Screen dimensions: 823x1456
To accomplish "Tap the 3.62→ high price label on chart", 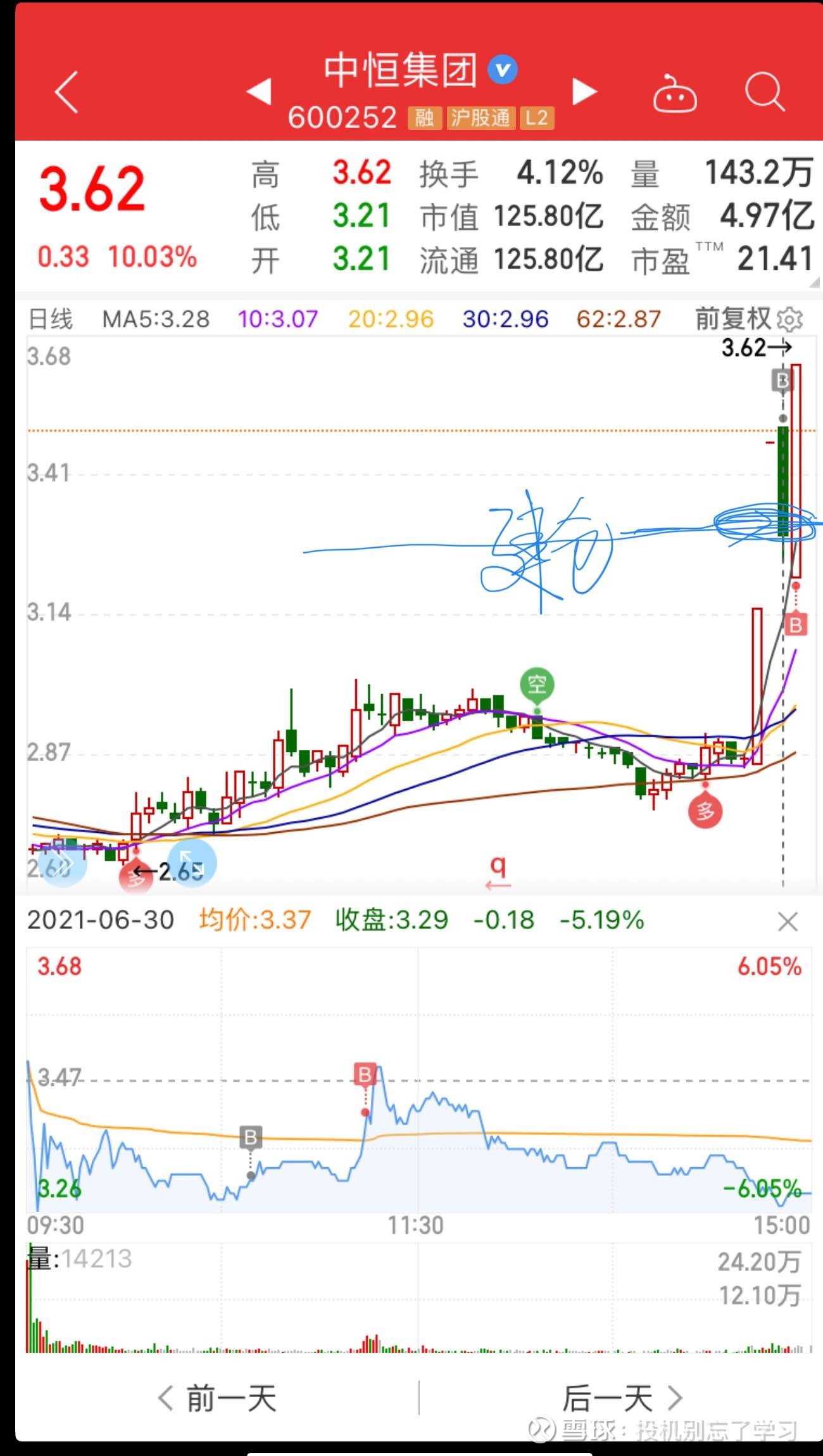I will click(x=757, y=348).
